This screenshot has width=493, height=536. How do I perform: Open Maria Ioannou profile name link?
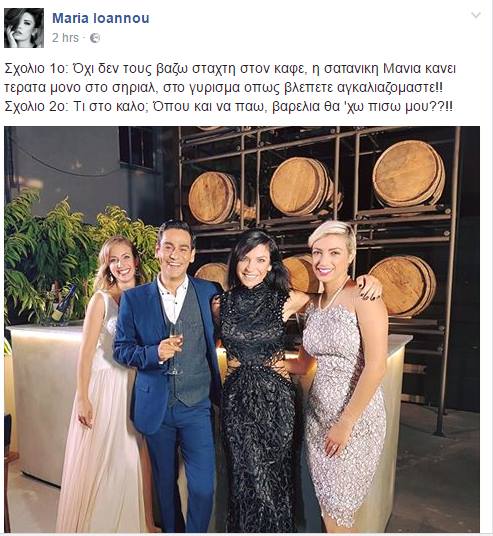101,18
